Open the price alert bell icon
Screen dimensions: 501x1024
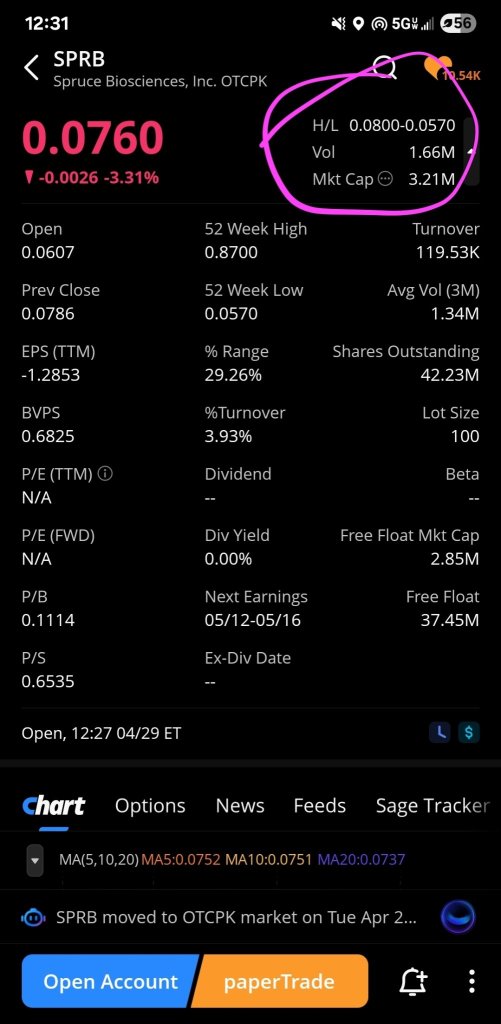[x=413, y=981]
